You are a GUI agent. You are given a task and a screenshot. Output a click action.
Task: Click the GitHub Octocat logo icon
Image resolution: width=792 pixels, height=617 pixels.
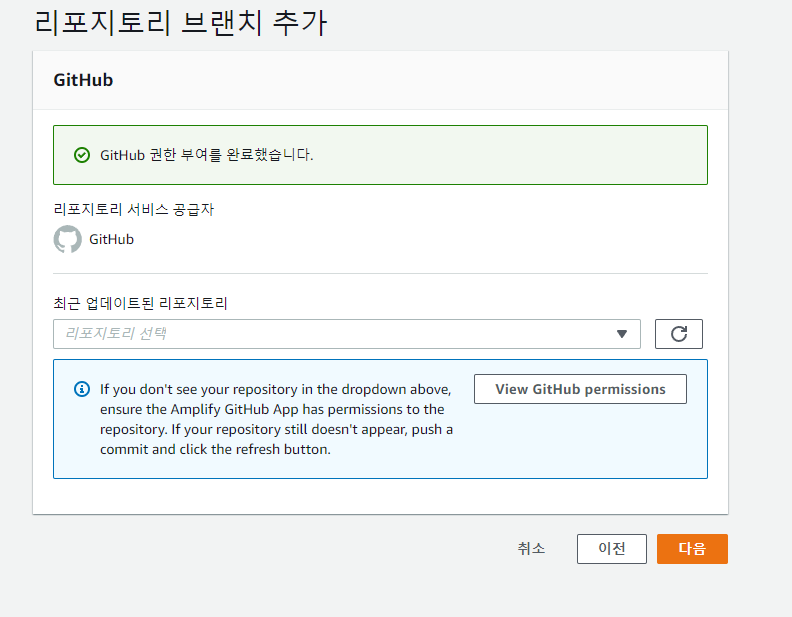[68, 239]
